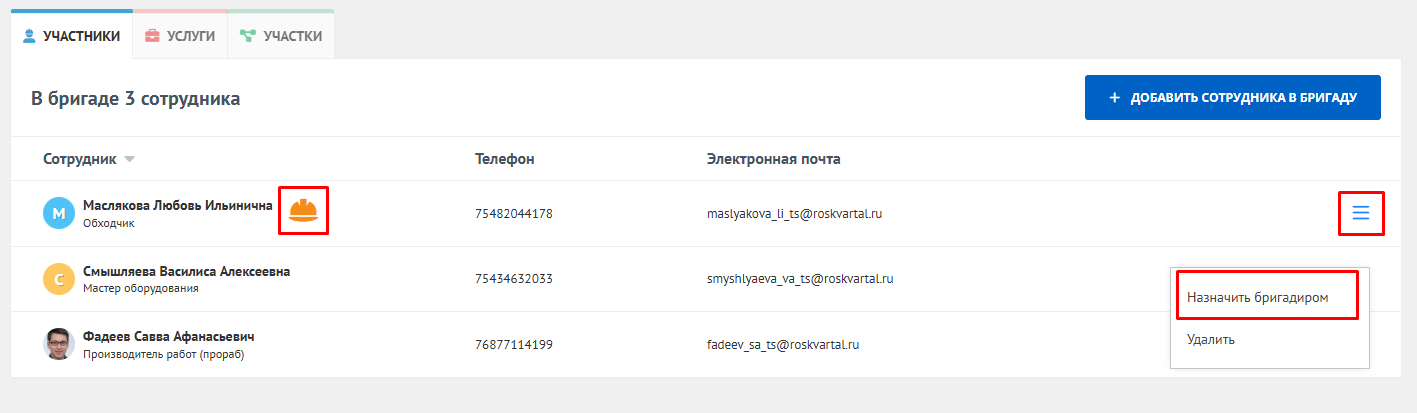Click Фадеев's profile photo
This screenshot has width=1417, height=413.
tap(59, 344)
